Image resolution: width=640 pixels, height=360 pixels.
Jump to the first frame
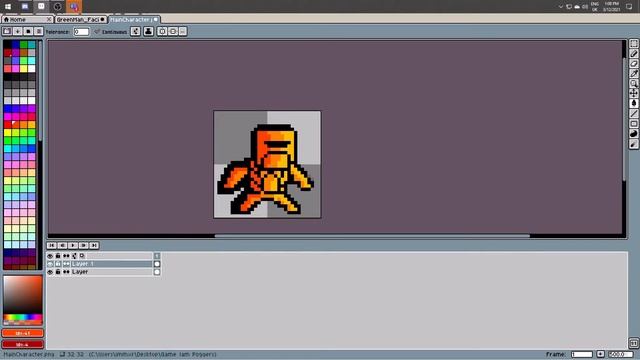(51, 245)
